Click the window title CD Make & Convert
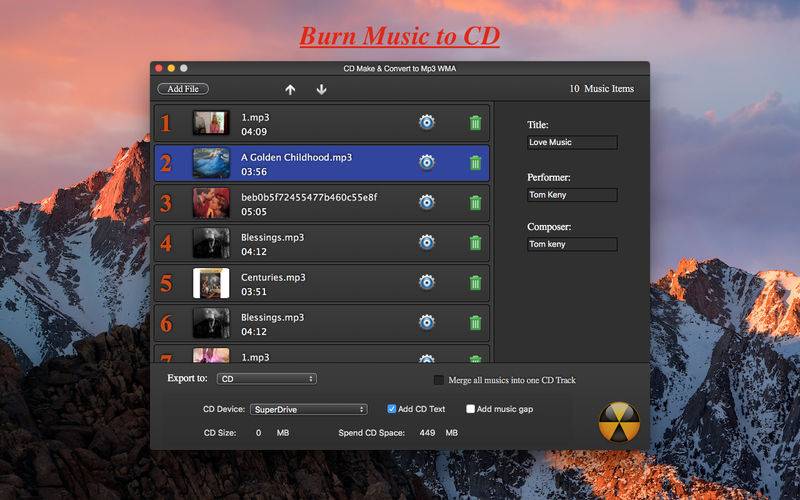 click(399, 68)
